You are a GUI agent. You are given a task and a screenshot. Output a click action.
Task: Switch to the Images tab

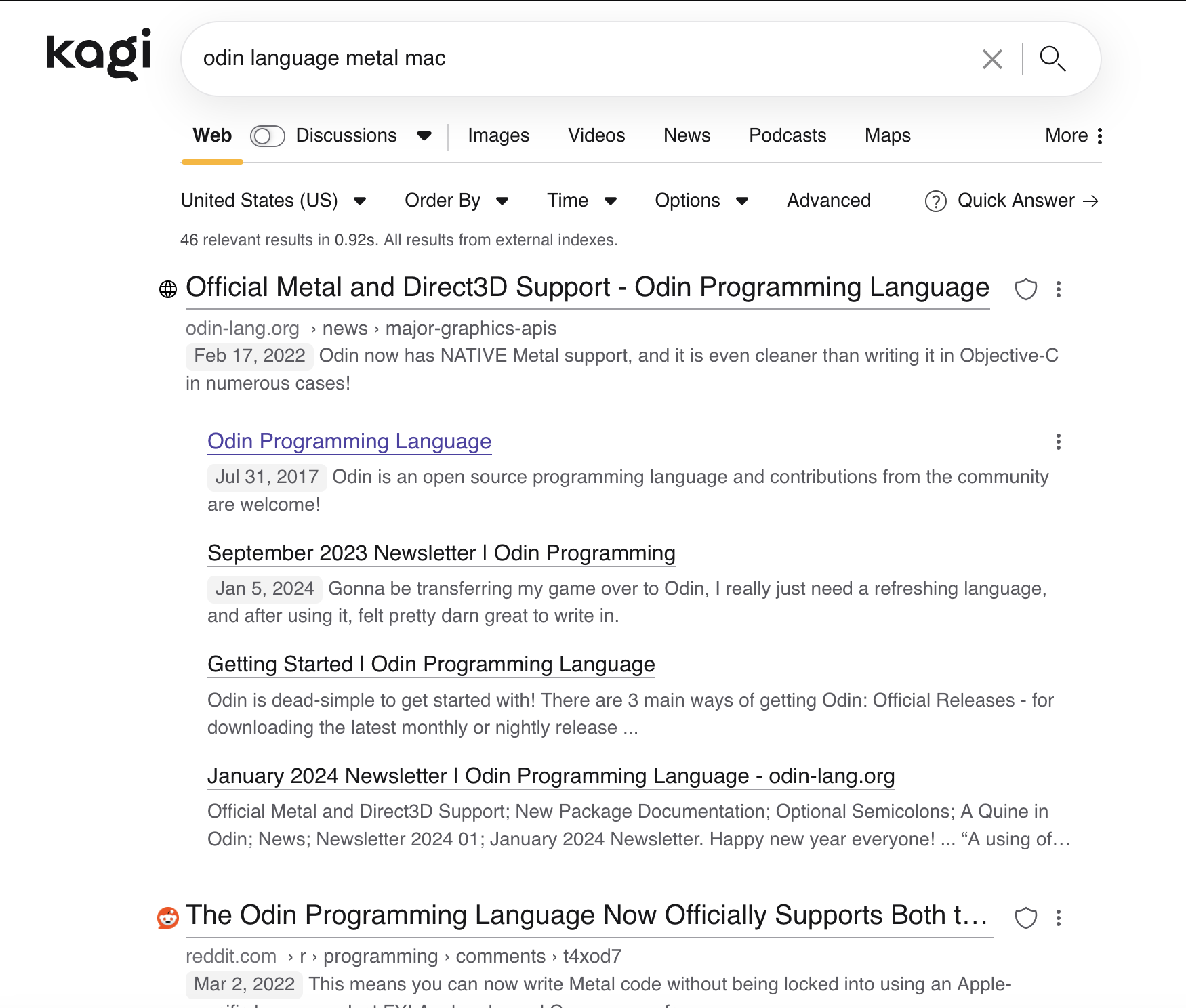tap(498, 135)
